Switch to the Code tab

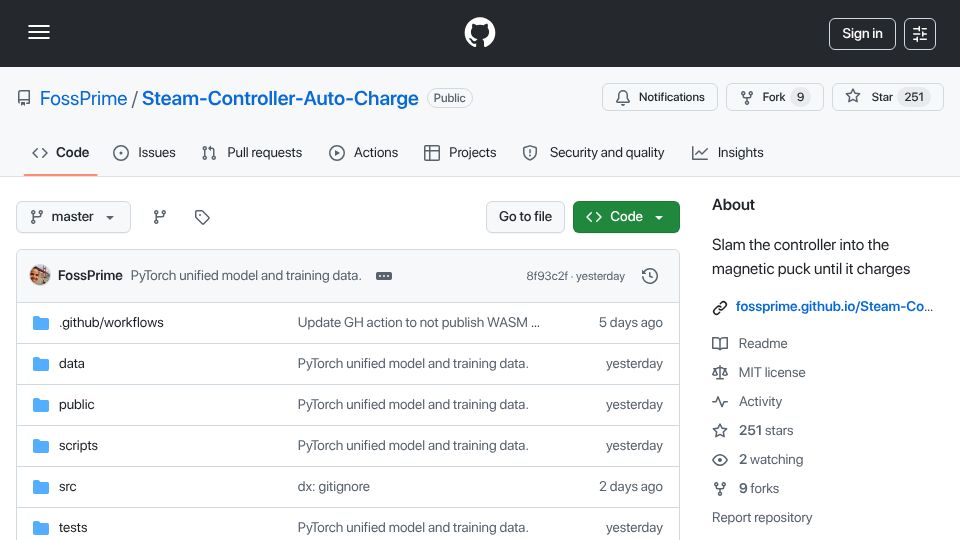(x=61, y=152)
